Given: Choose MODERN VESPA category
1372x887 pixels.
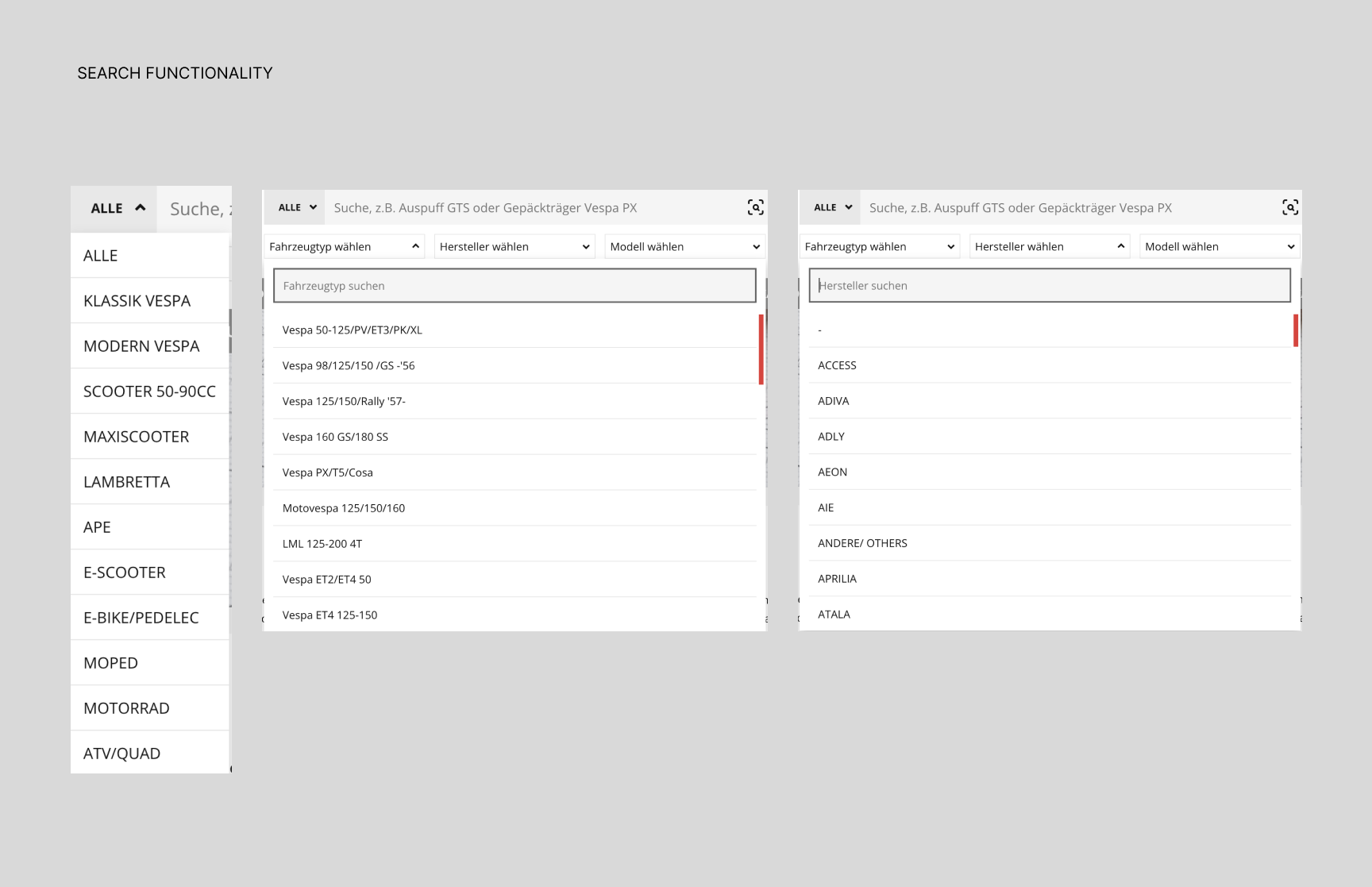Looking at the screenshot, I should (x=141, y=346).
